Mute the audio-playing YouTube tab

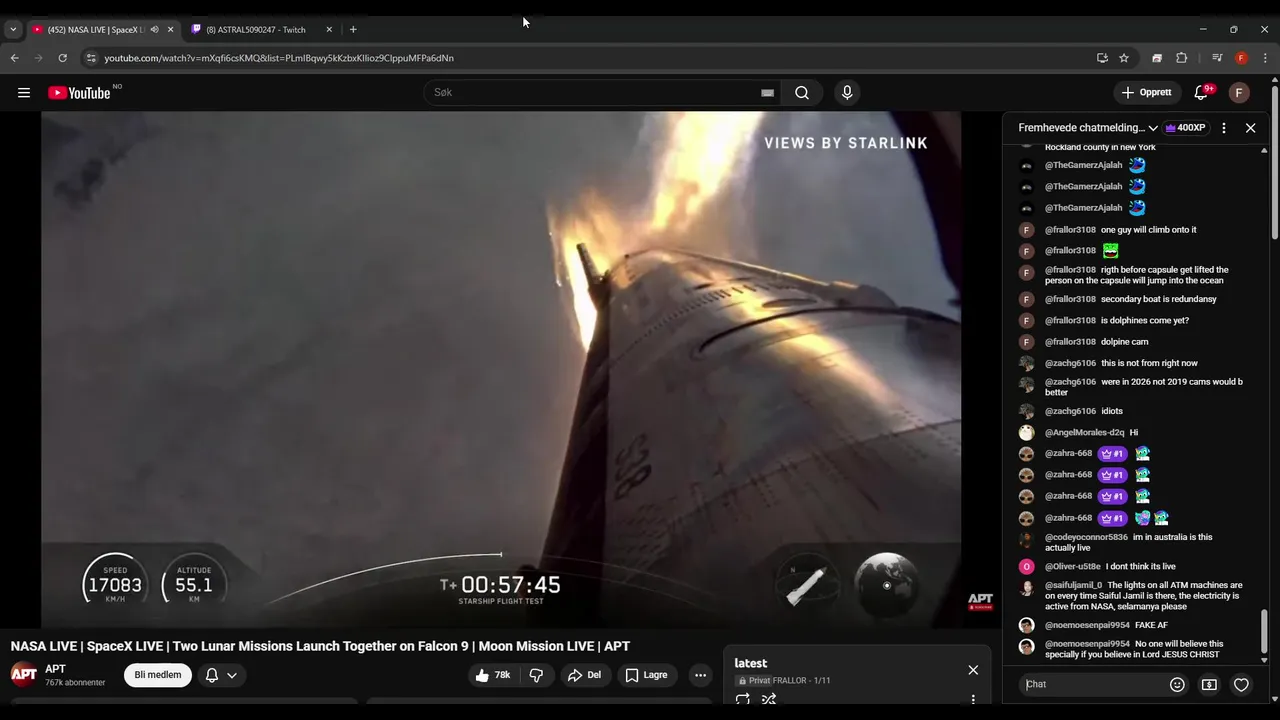154,30
